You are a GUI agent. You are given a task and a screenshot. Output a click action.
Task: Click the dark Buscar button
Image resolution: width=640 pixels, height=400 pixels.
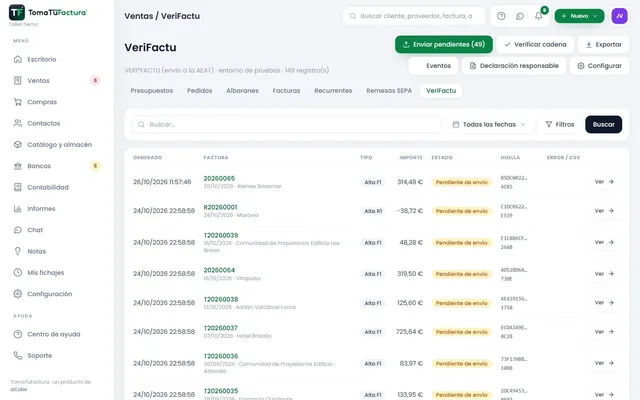pyautogui.click(x=603, y=124)
